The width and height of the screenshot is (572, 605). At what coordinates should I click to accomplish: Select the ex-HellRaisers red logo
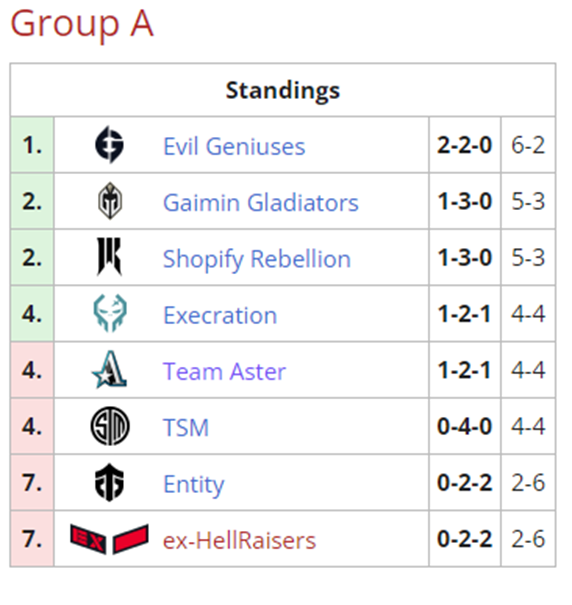point(110,539)
